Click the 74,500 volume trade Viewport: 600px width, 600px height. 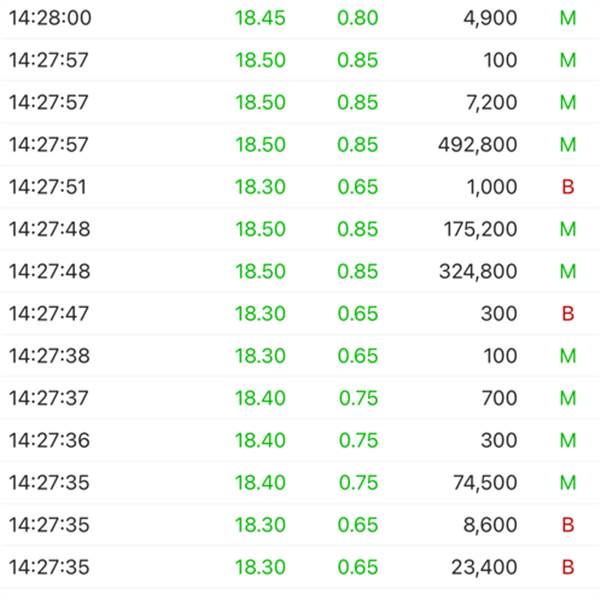coord(485,483)
